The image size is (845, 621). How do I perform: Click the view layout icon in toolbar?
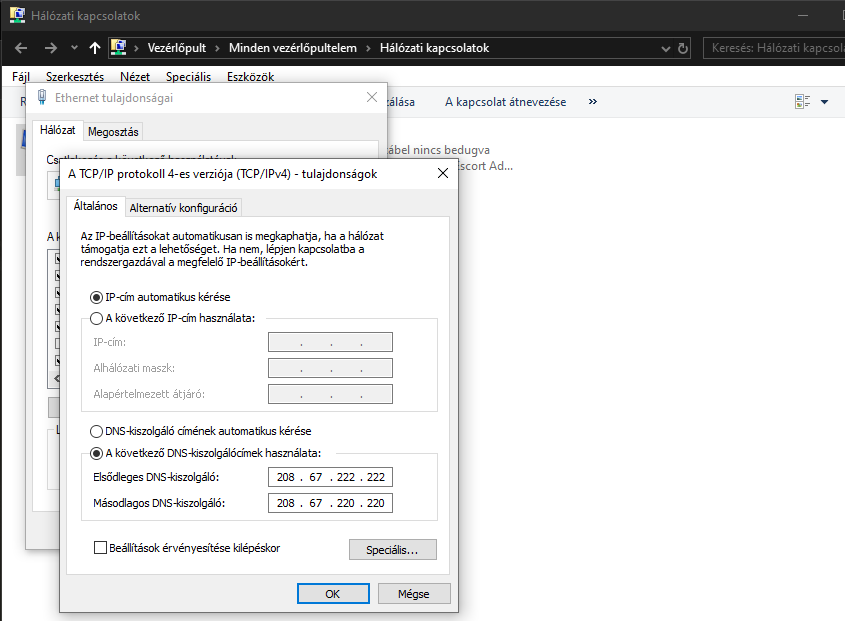(x=802, y=102)
